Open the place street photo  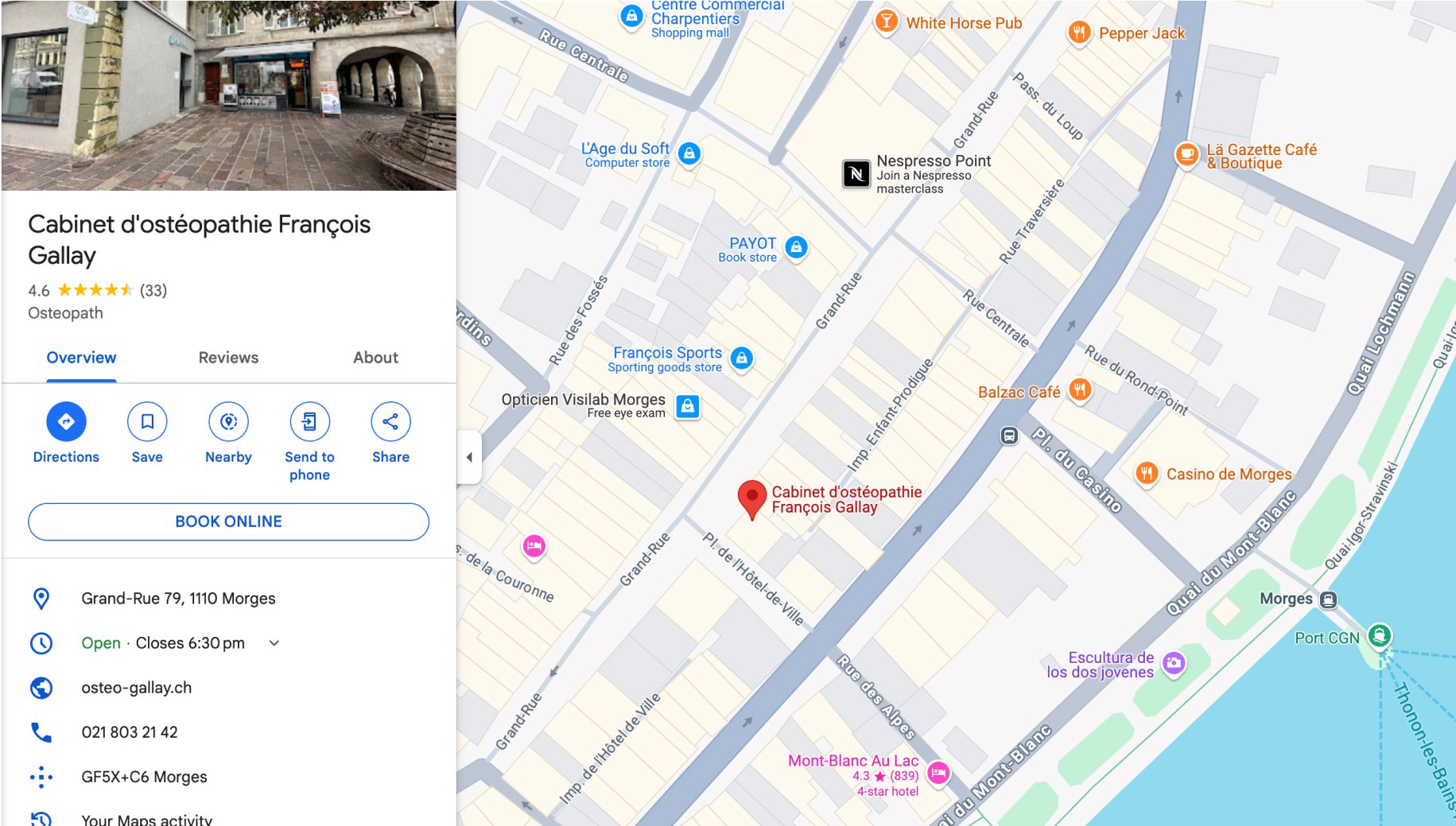[229, 95]
